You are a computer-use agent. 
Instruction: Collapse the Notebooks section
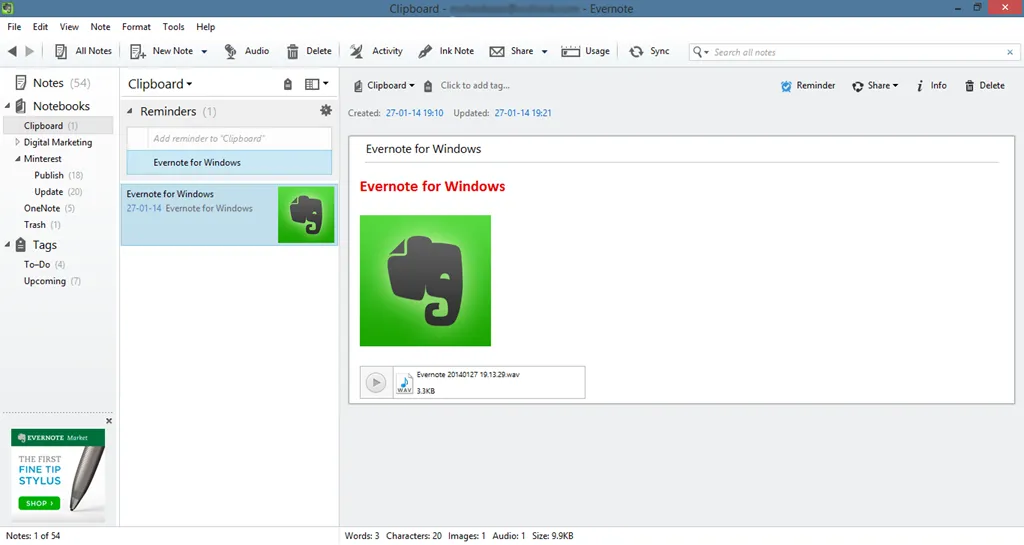[8, 106]
